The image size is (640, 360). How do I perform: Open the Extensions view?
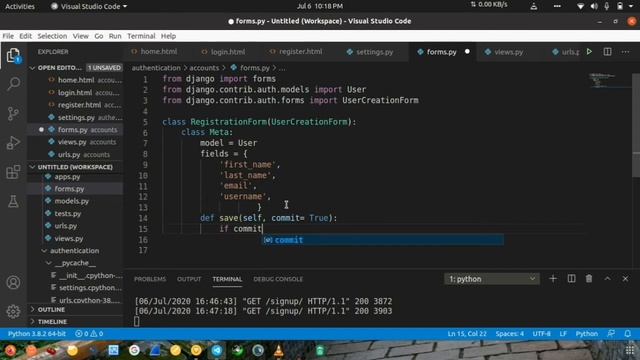[x=13, y=172]
